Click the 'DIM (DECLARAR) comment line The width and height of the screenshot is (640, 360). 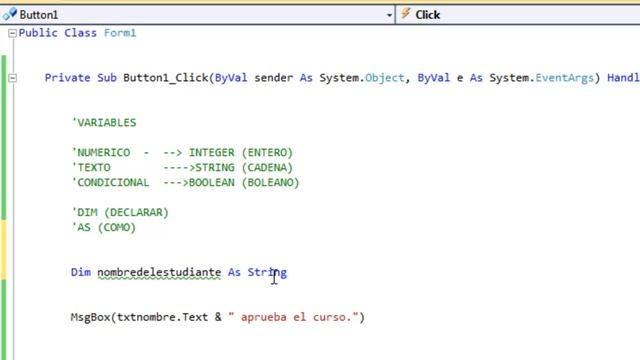point(120,212)
